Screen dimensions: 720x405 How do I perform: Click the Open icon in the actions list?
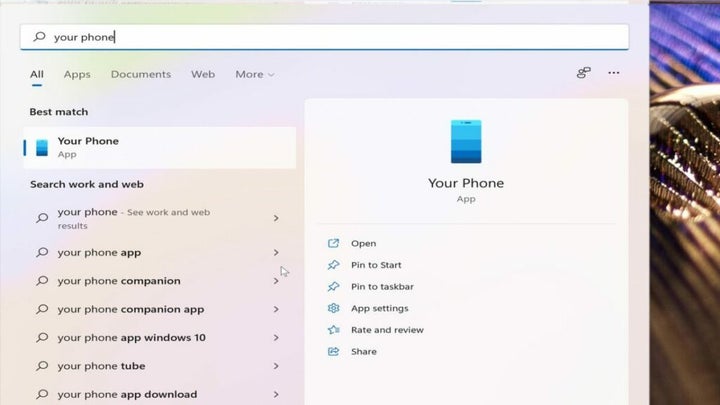[333, 243]
